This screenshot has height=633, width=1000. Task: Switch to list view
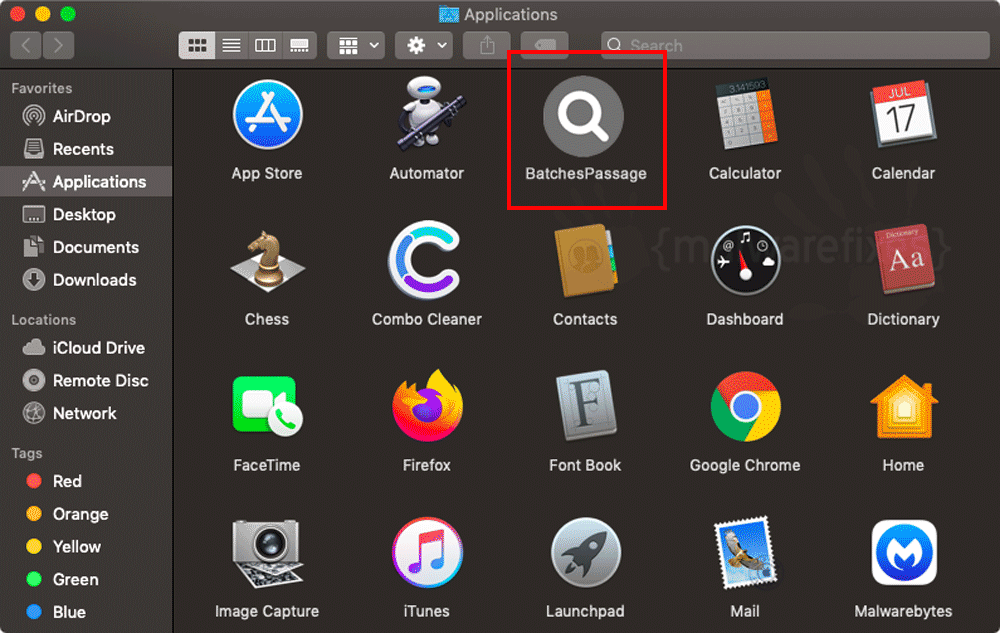coord(231,45)
